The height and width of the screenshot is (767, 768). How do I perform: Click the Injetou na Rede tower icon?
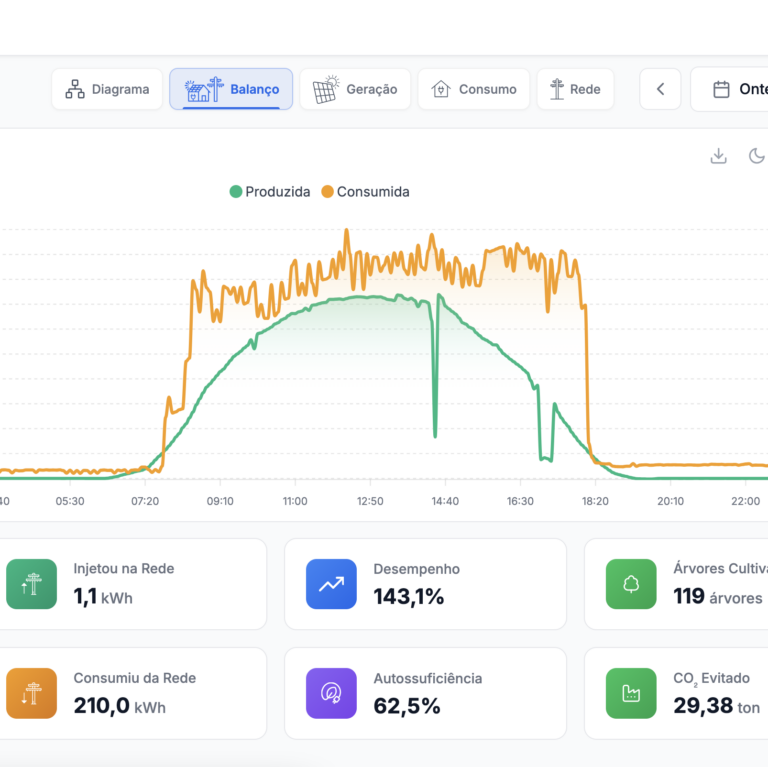[31, 584]
